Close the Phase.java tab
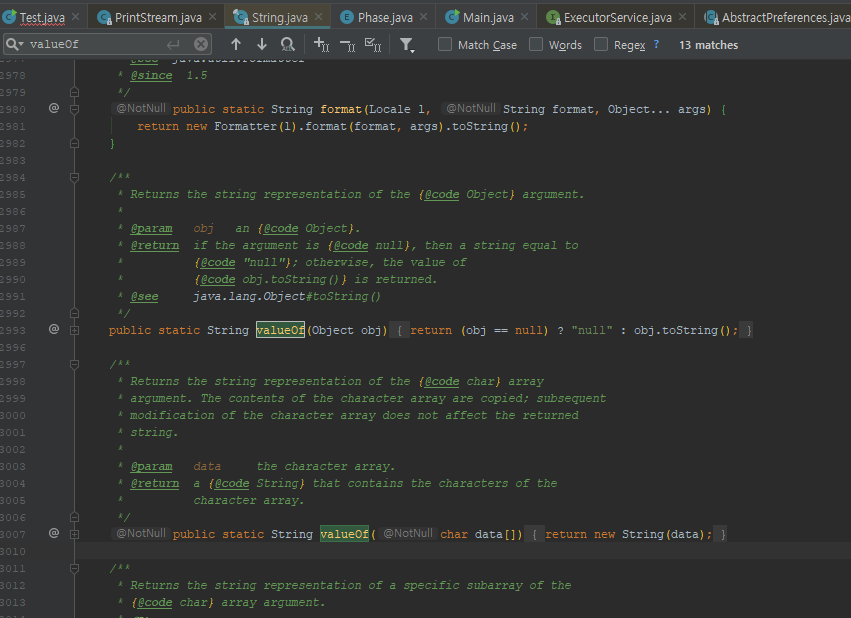Image resolution: width=851 pixels, height=618 pixels. (x=423, y=17)
